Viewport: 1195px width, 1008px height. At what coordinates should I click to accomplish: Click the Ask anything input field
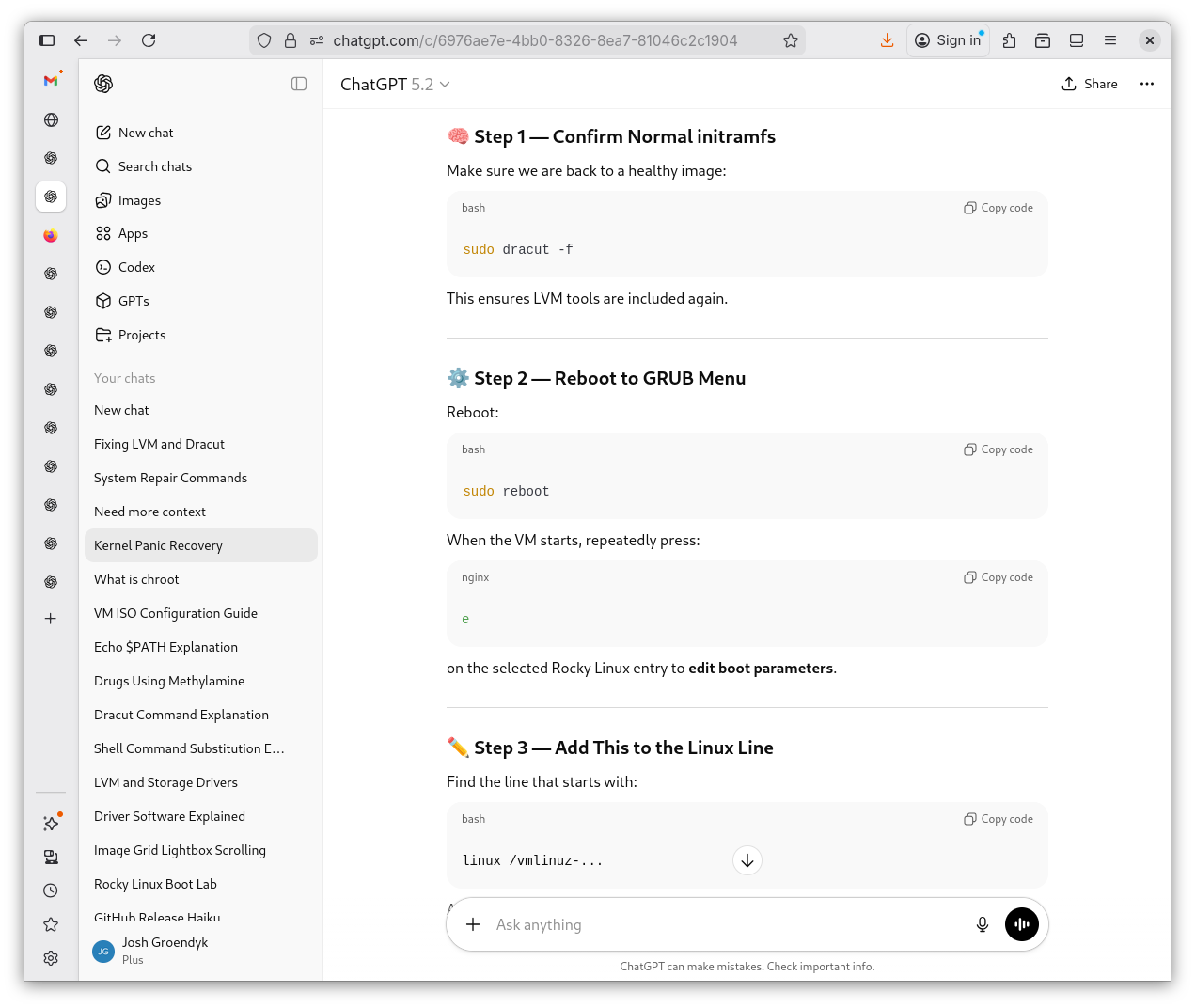coord(724,924)
